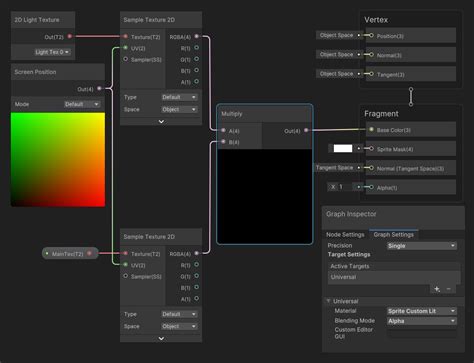This screenshot has width=474, height=363.
Task: Click the Sprite Mask(4) port in the Fragment block
Action: click(x=371, y=149)
